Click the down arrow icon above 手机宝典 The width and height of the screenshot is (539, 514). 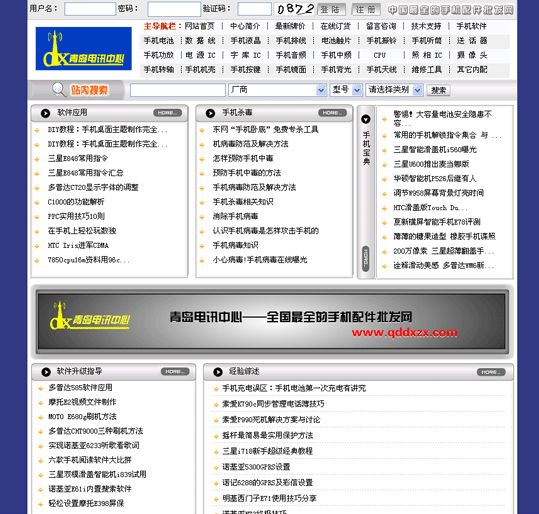pos(366,119)
